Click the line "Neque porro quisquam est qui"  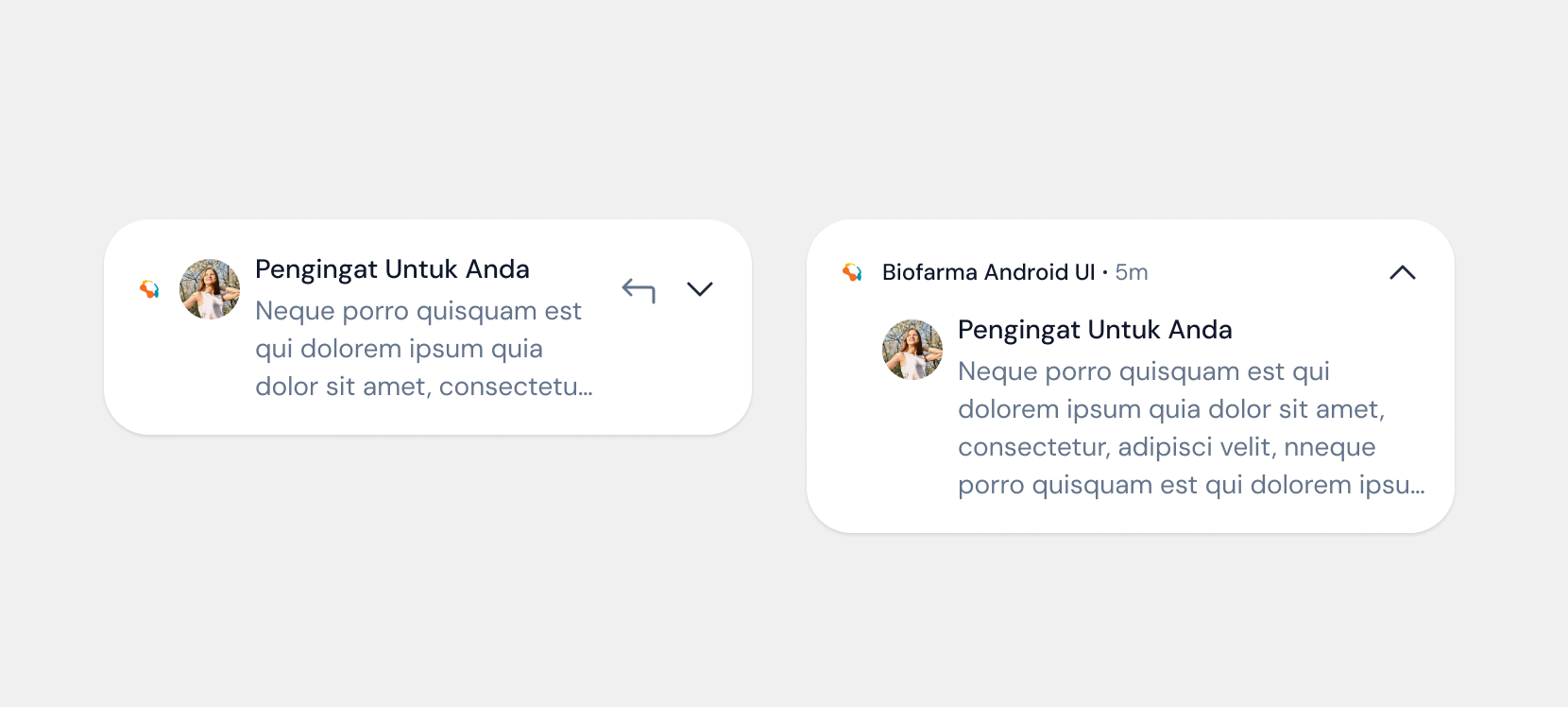tap(1143, 371)
